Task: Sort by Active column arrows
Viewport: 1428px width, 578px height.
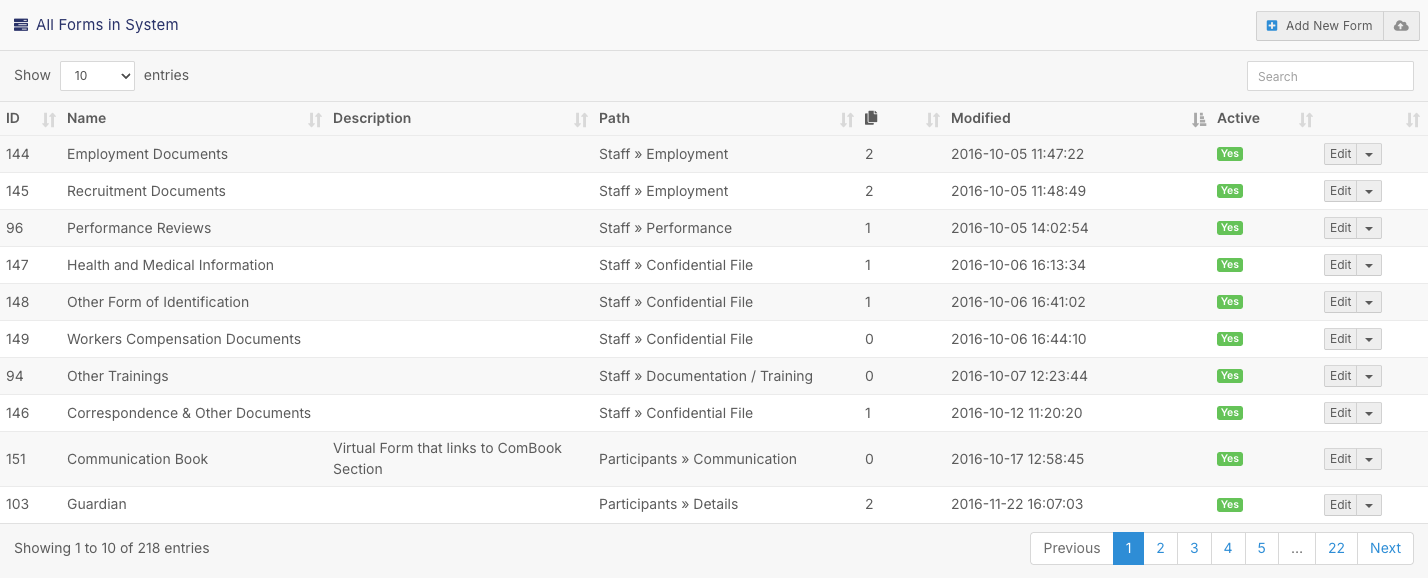Action: pos(1305,120)
